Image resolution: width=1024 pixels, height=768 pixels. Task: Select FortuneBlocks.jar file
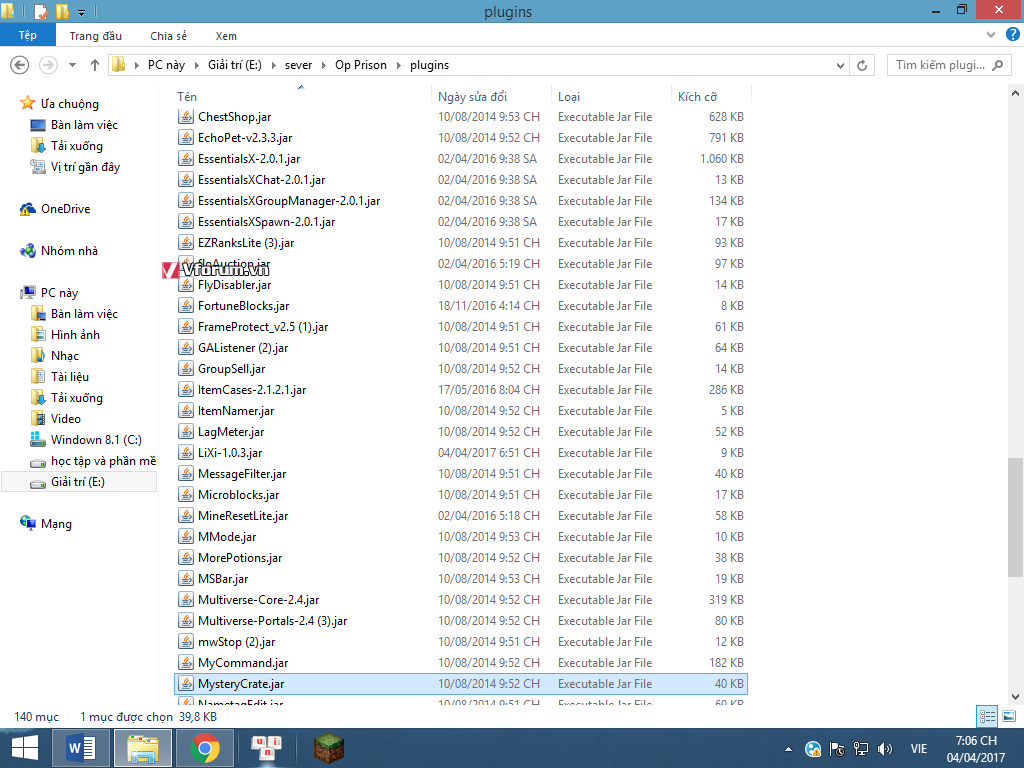click(x=460, y=306)
